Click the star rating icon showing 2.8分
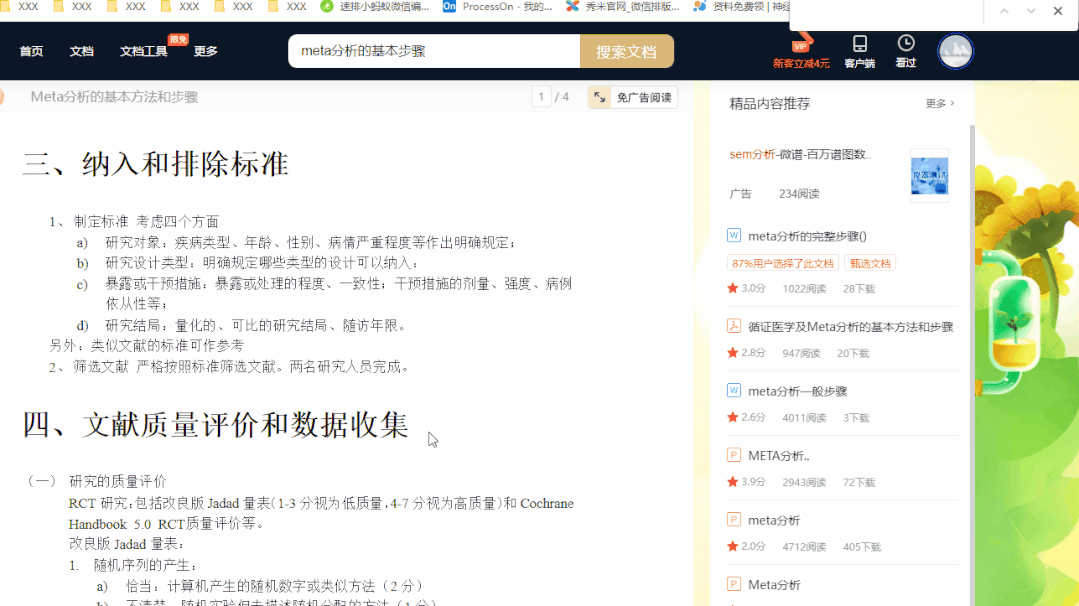Screen dimensions: 1079x606 pos(732,353)
